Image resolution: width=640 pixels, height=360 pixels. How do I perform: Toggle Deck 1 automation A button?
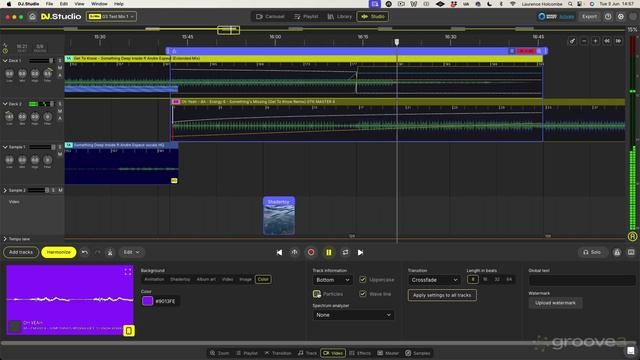coord(60,75)
